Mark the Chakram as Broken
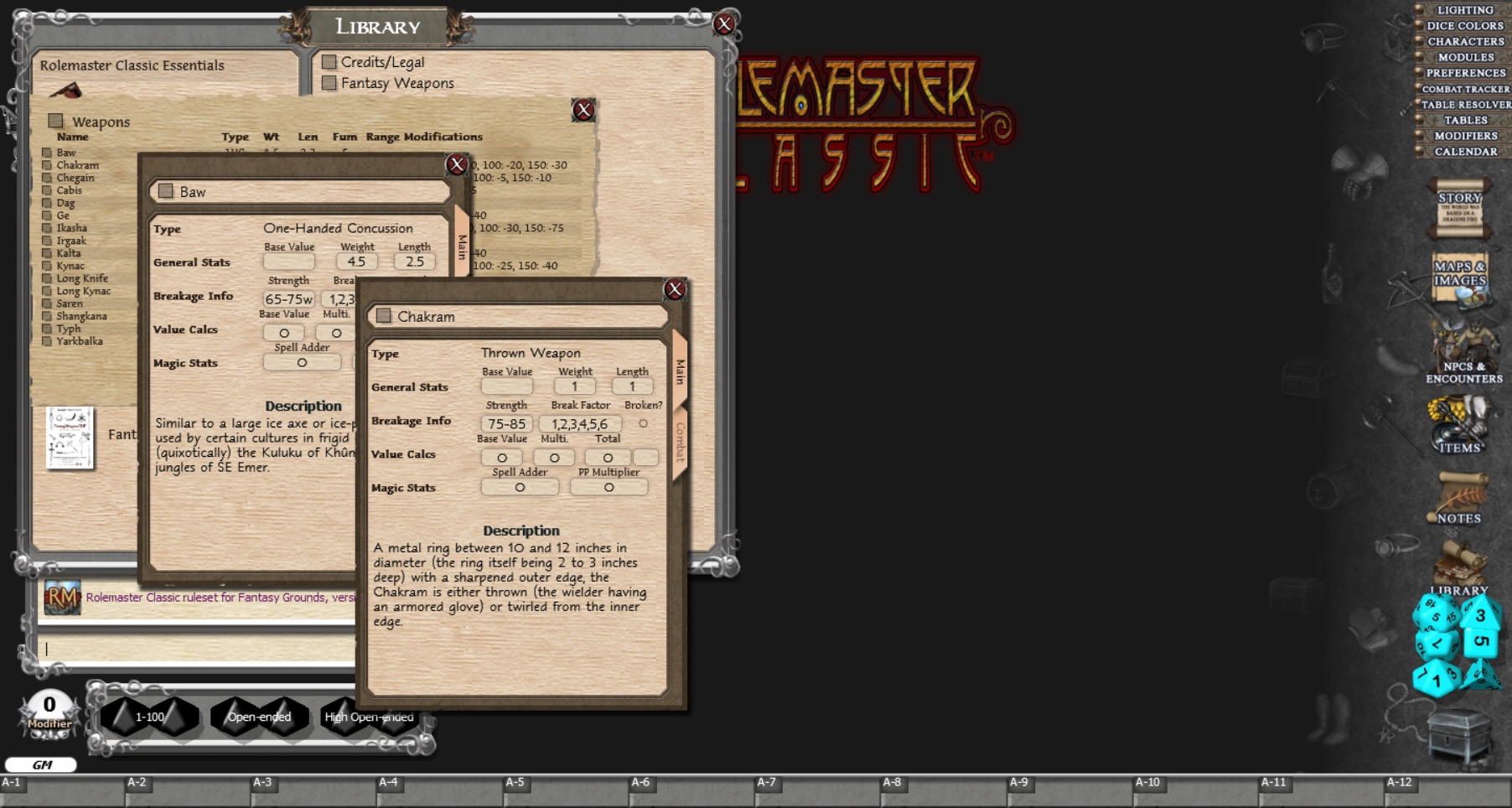 (x=643, y=423)
